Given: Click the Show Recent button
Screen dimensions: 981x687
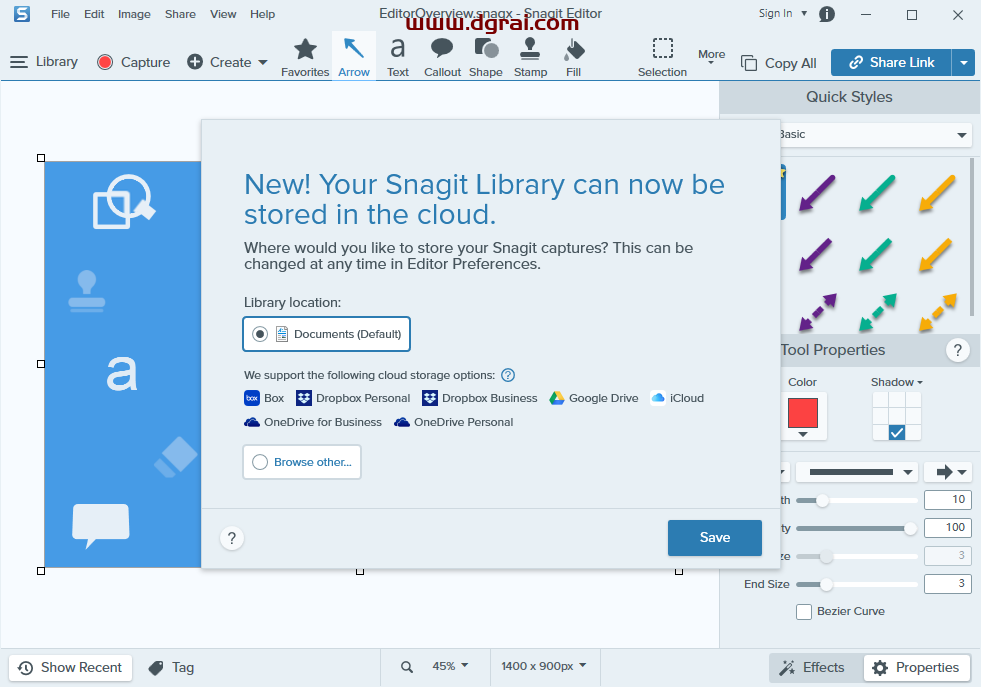Looking at the screenshot, I should [x=70, y=668].
